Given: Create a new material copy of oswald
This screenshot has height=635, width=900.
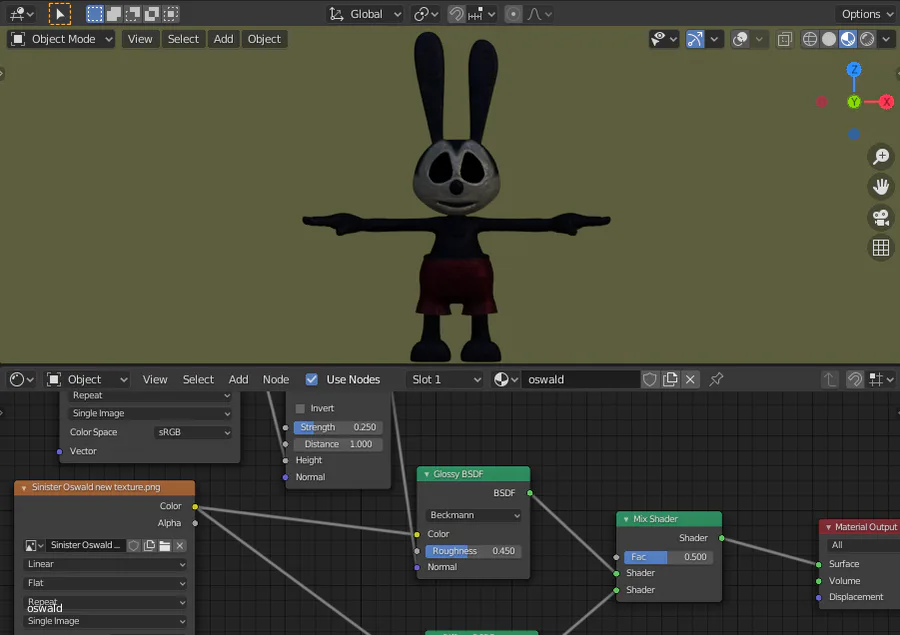Looking at the screenshot, I should click(670, 380).
